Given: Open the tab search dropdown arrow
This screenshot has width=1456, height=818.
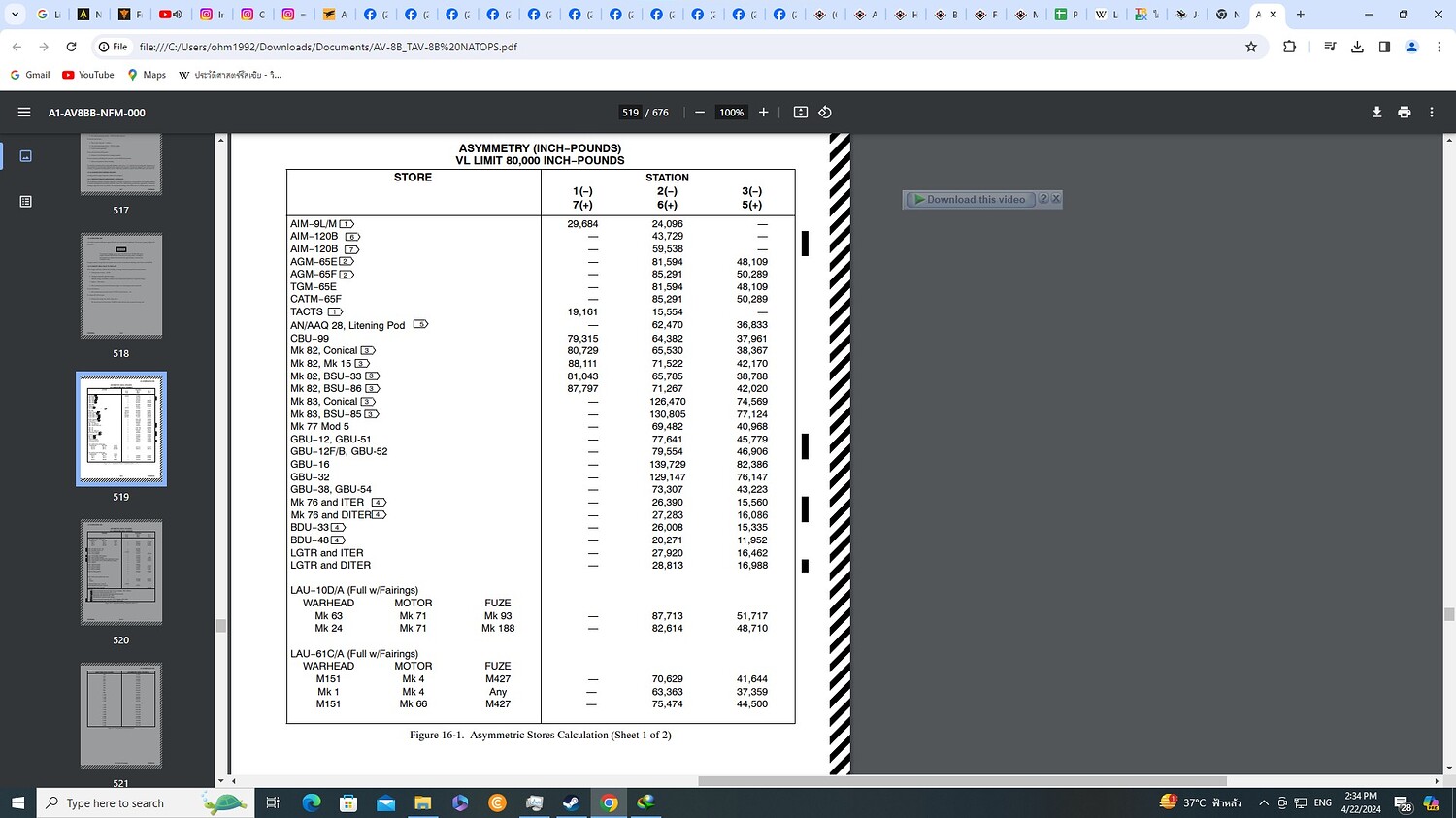Looking at the screenshot, I should tap(15, 15).
